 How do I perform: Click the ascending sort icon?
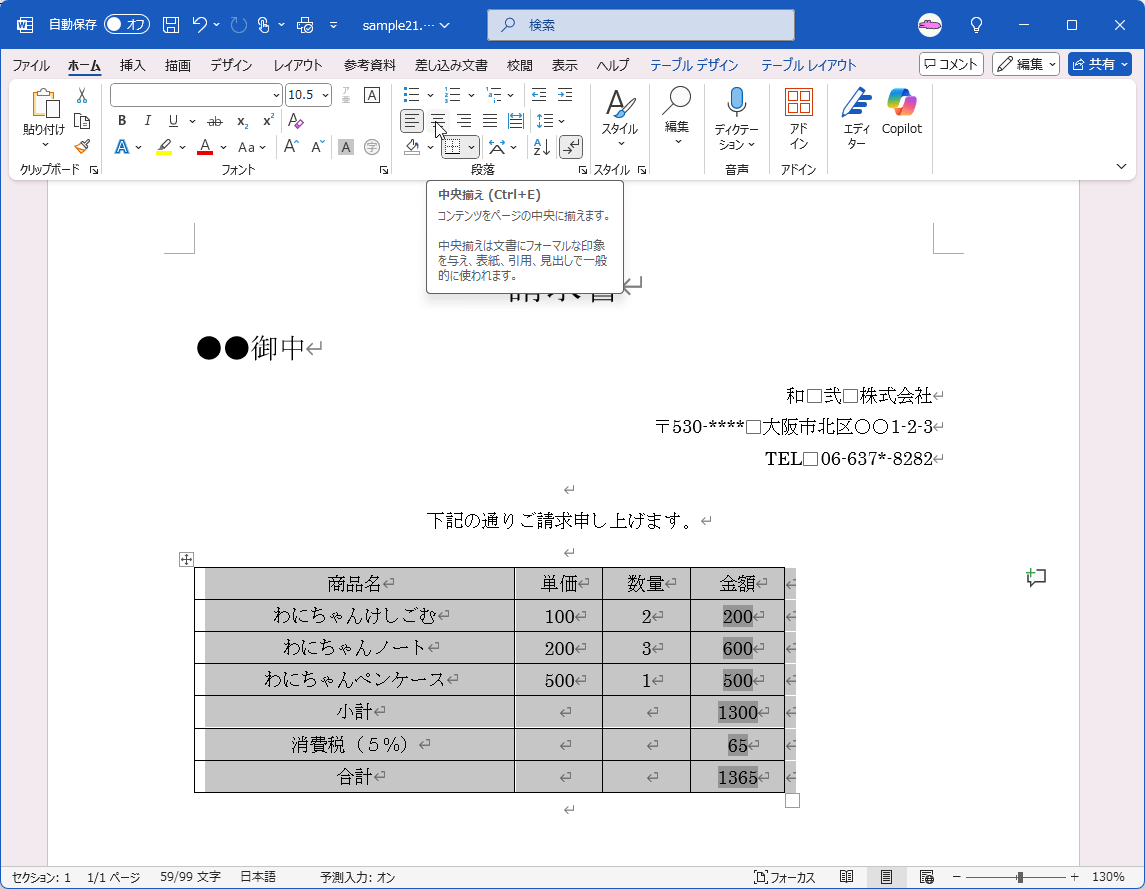541,147
